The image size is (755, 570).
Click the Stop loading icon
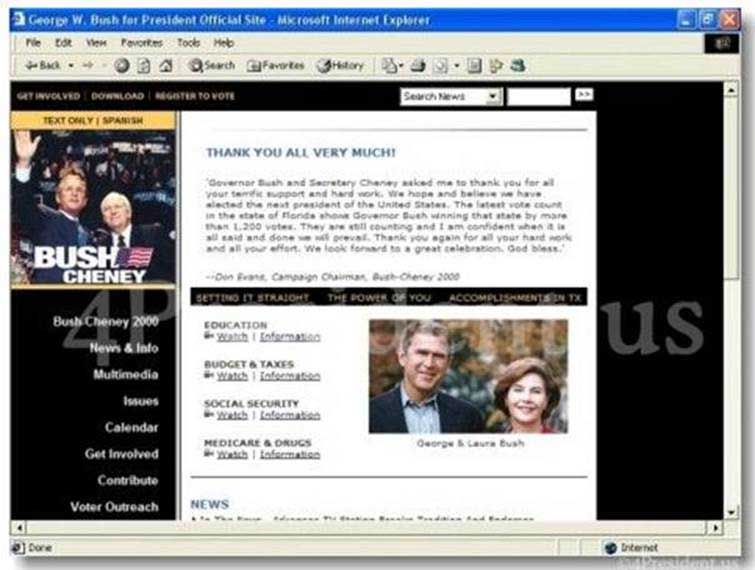tap(121, 65)
